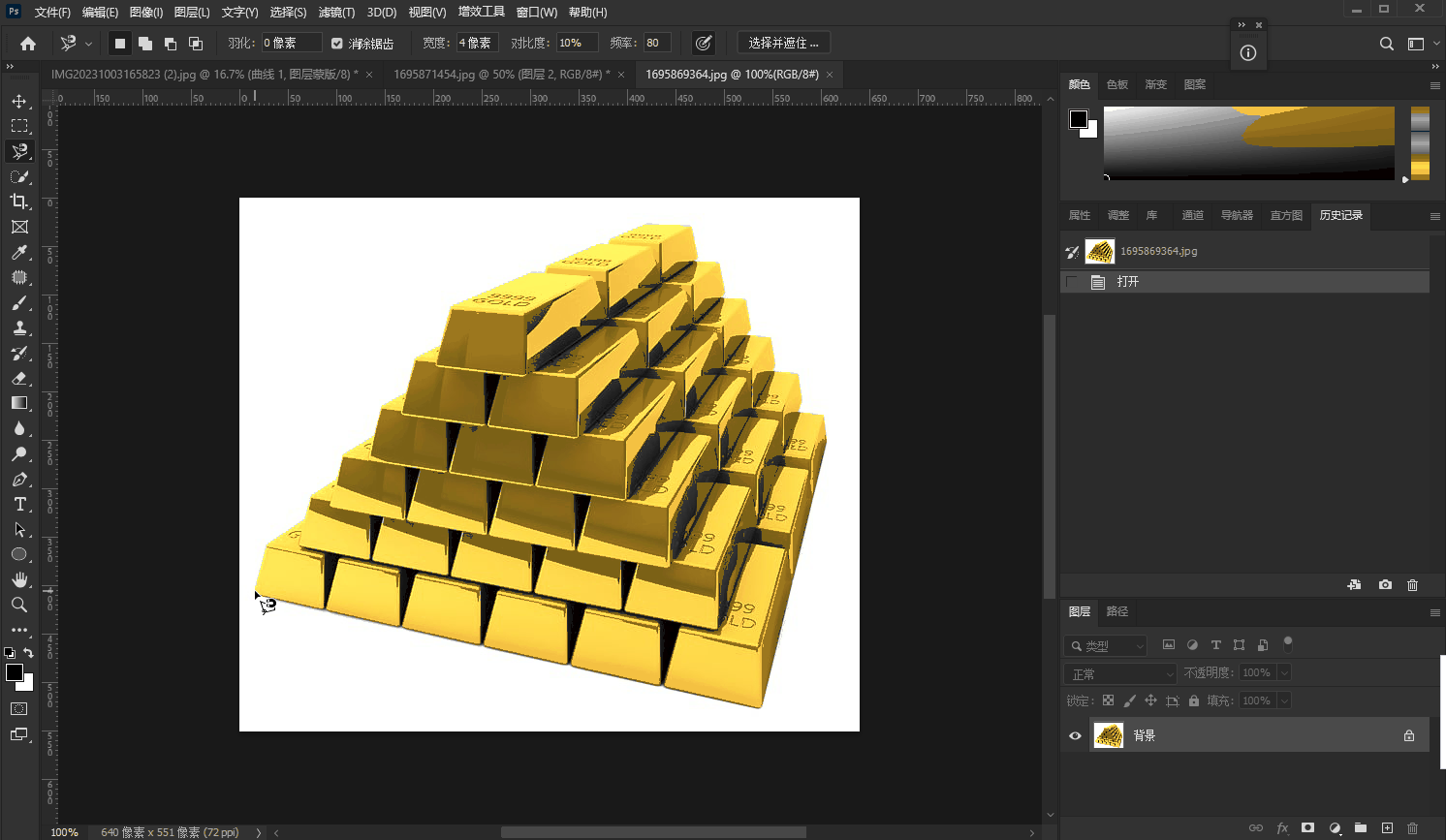Select the Frame tool
Viewport: 1446px width, 840px height.
(x=18, y=227)
